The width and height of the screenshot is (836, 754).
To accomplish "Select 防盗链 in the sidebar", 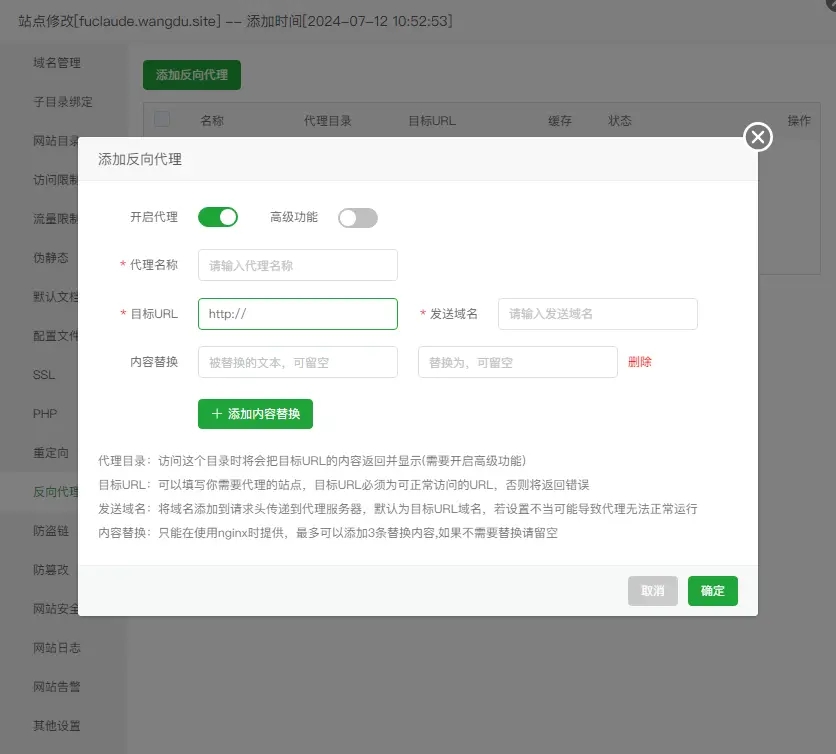I will [51, 531].
